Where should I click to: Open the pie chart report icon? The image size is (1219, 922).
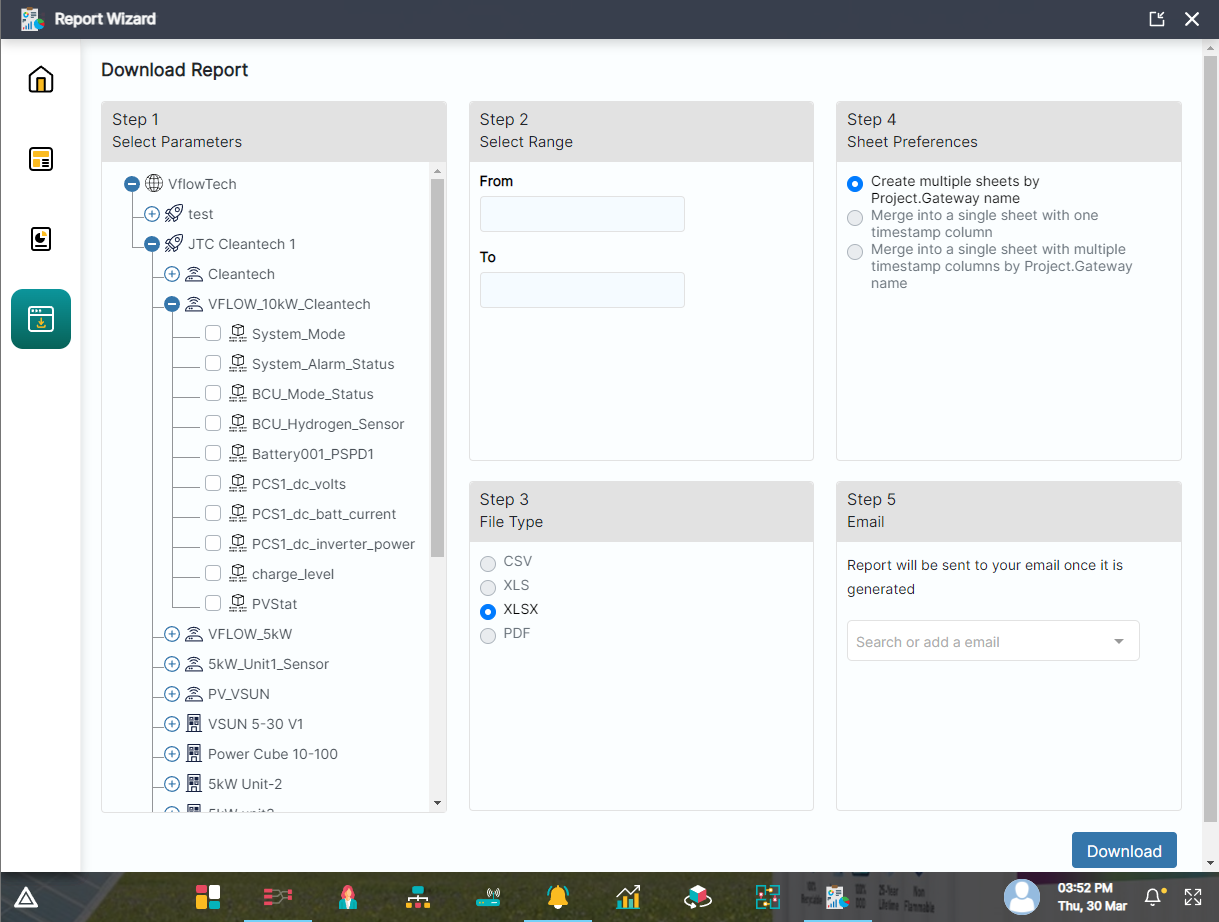[41, 239]
